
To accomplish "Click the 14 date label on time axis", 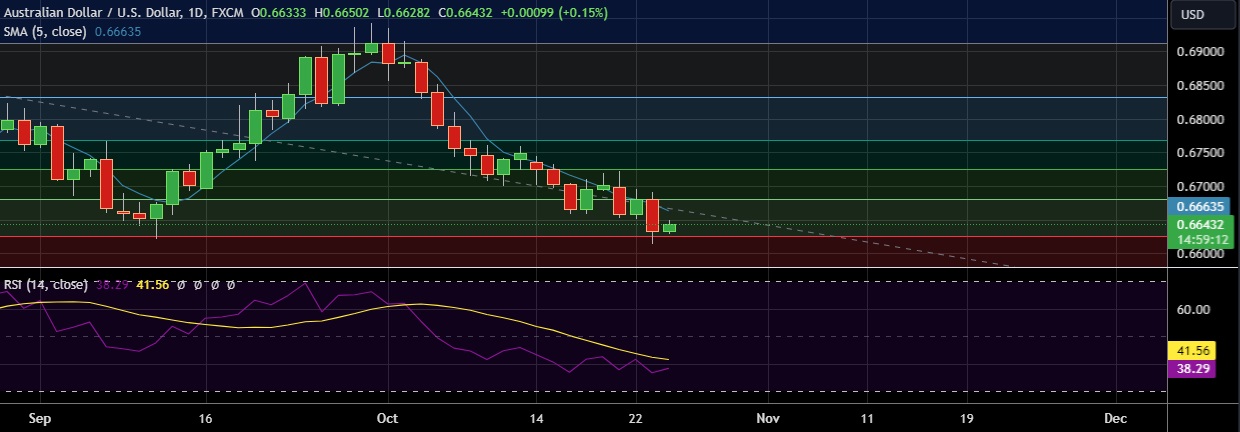I will click(x=536, y=417).
